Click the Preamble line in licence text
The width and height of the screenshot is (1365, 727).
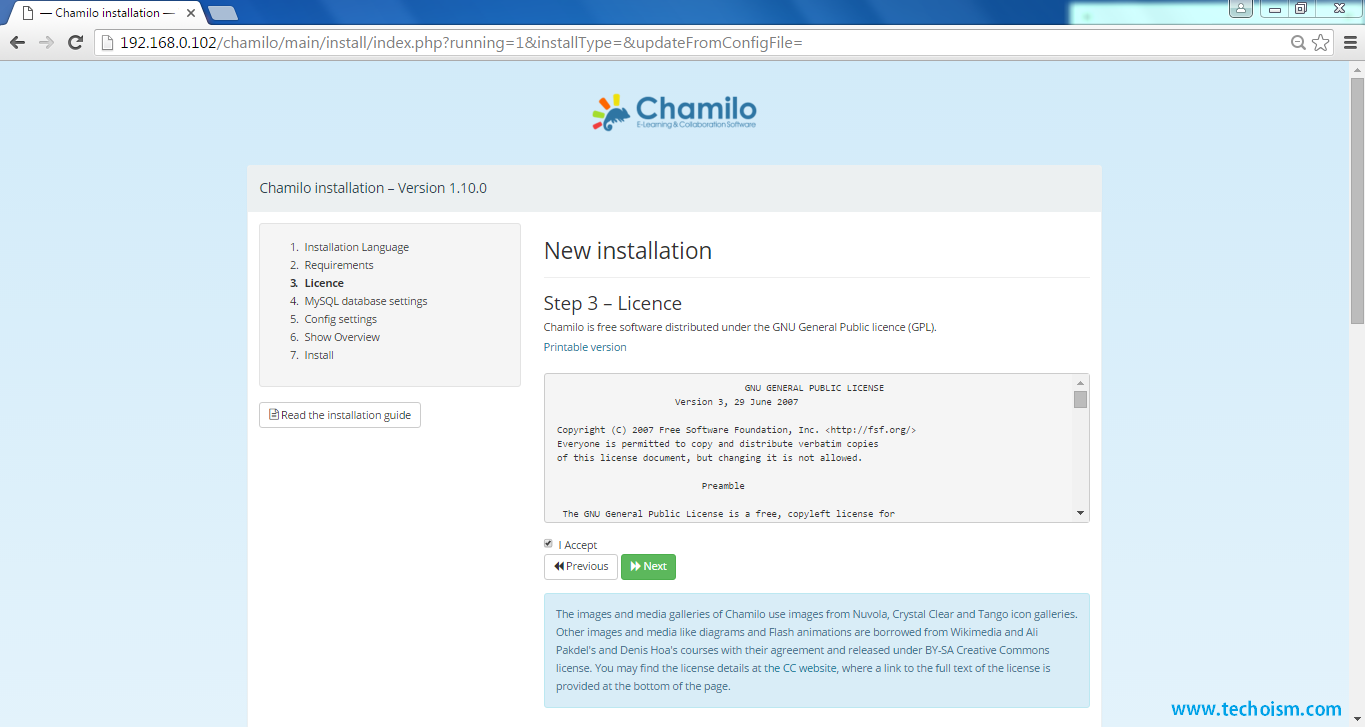(723, 486)
